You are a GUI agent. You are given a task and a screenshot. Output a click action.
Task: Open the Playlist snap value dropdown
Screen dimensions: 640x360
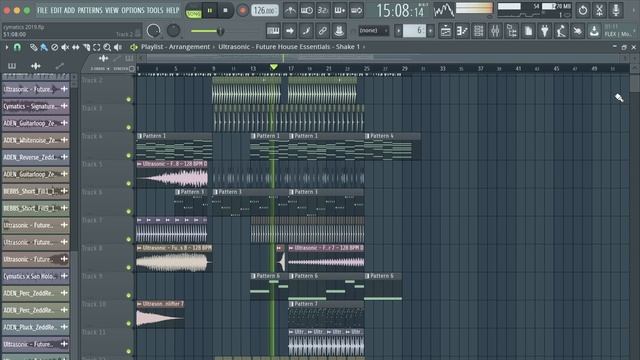pos(100,69)
